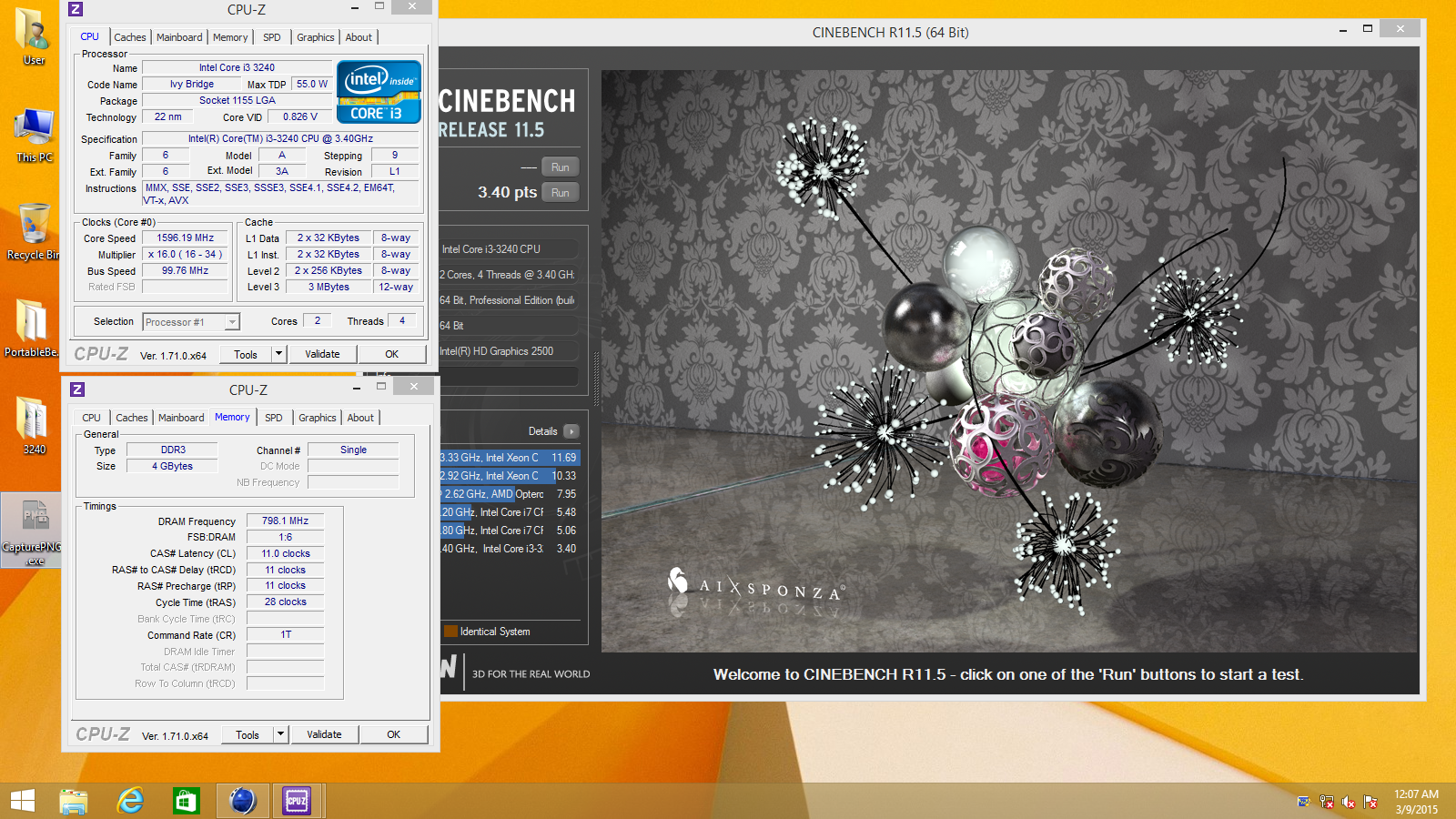Click the Details label in Cinebench
Screen dimensions: 1456x819
point(543,431)
